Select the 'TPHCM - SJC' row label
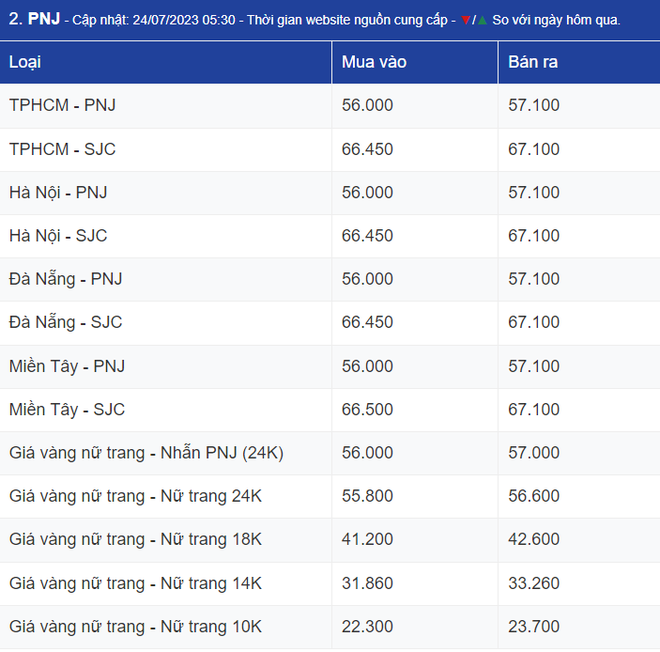 click(x=62, y=149)
